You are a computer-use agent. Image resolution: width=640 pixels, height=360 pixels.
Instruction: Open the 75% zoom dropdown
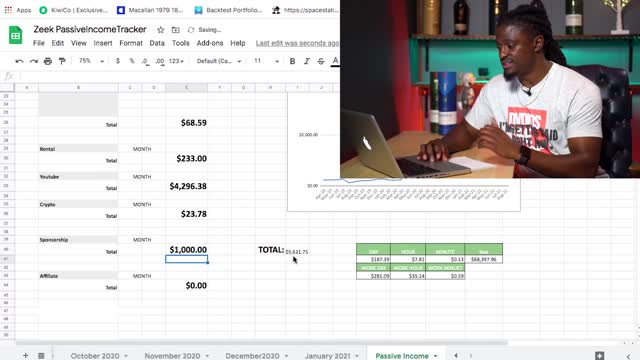click(x=91, y=61)
